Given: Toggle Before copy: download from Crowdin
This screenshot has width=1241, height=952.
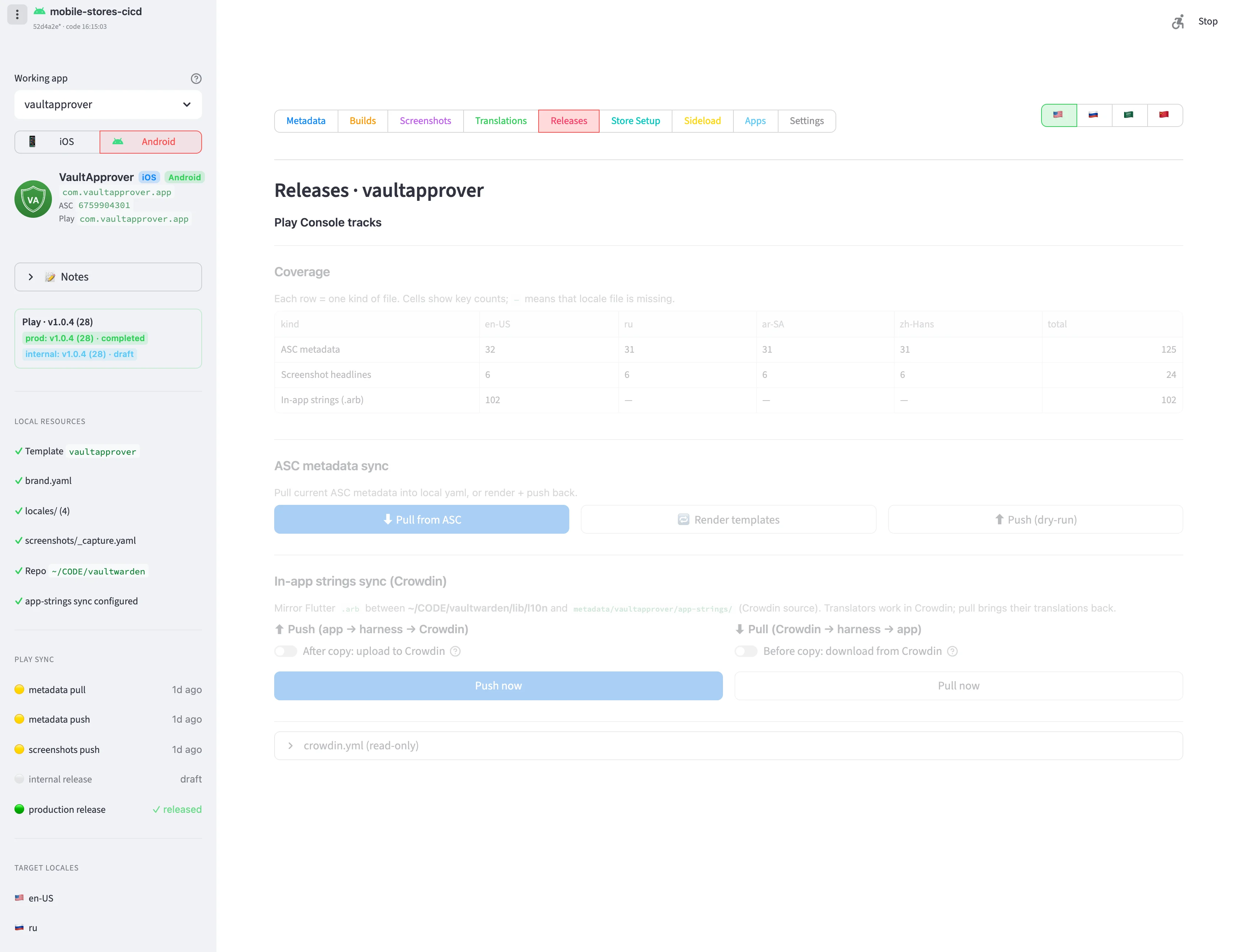Looking at the screenshot, I should [x=746, y=651].
